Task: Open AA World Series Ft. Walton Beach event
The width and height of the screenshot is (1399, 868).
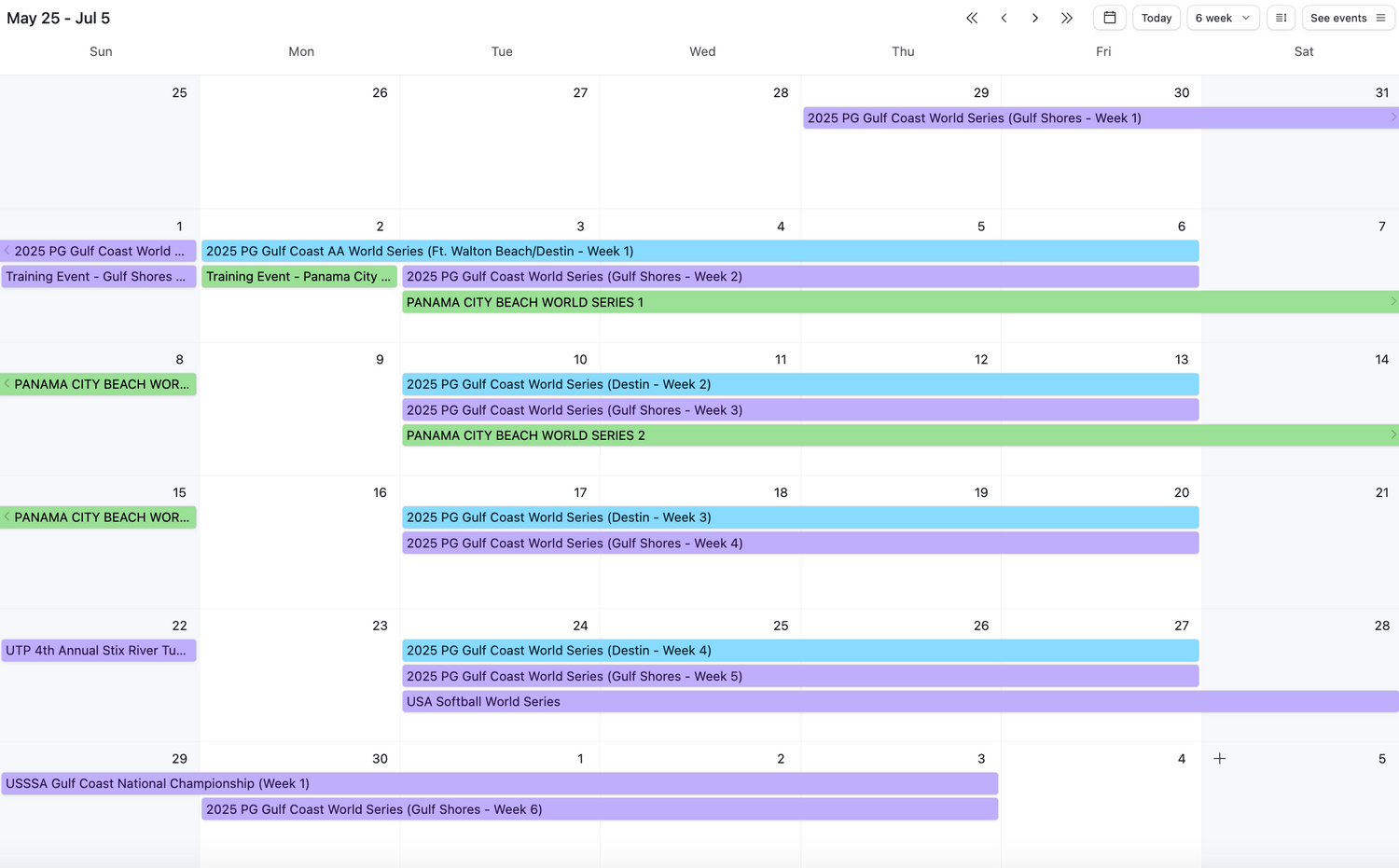Action: tap(700, 252)
